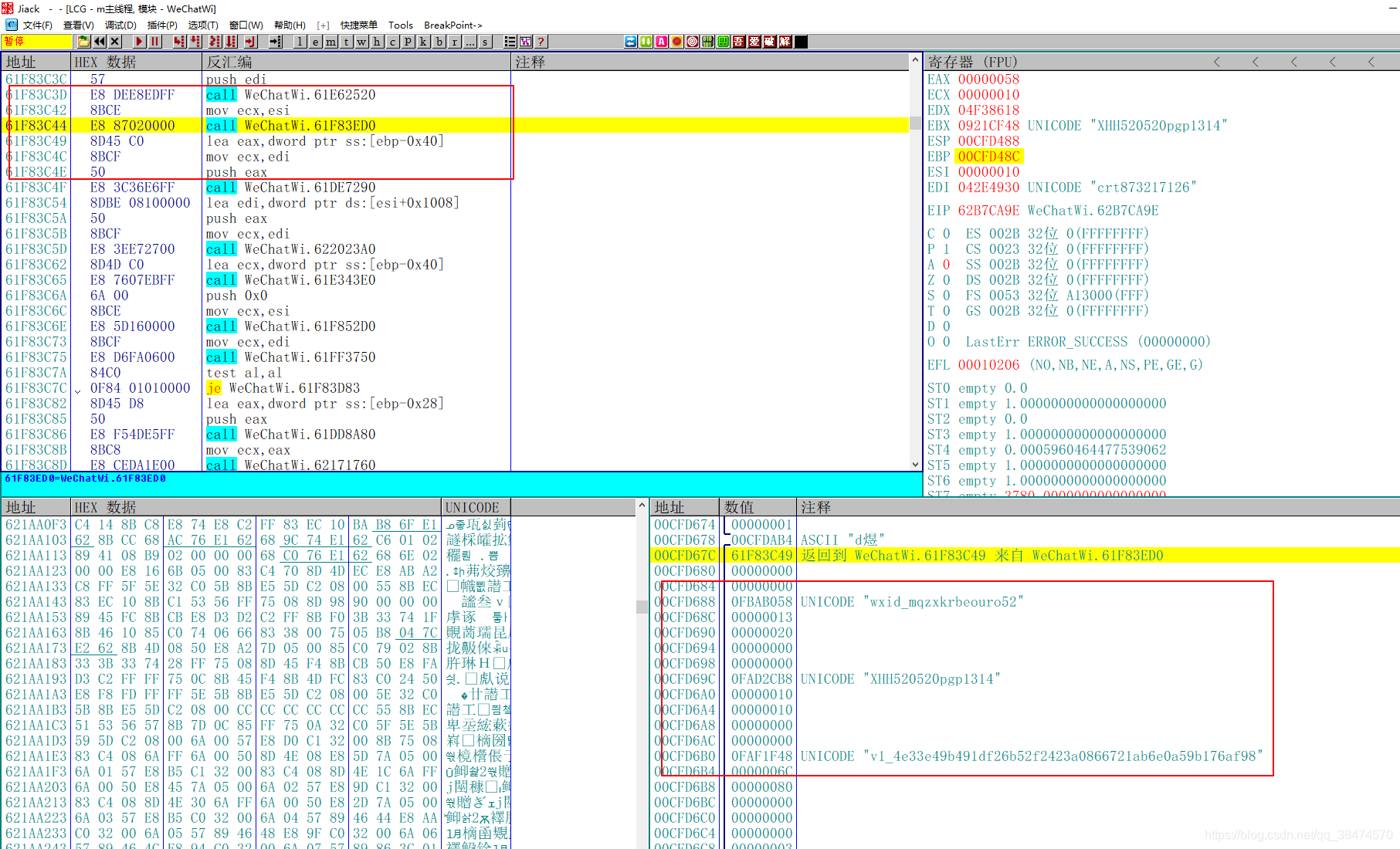Open source 's' button

click(x=485, y=42)
